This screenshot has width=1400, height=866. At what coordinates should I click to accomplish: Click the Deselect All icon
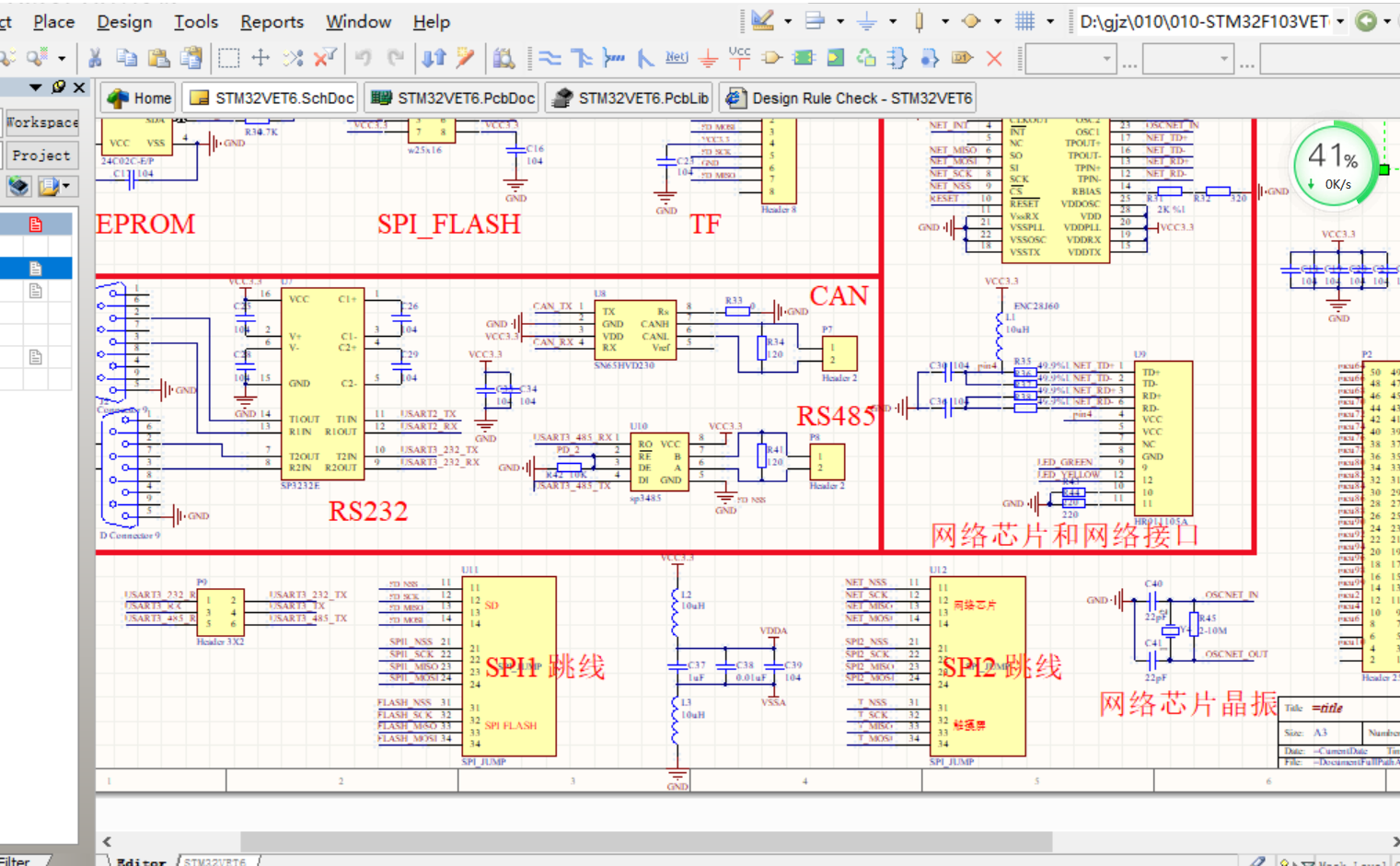293,59
